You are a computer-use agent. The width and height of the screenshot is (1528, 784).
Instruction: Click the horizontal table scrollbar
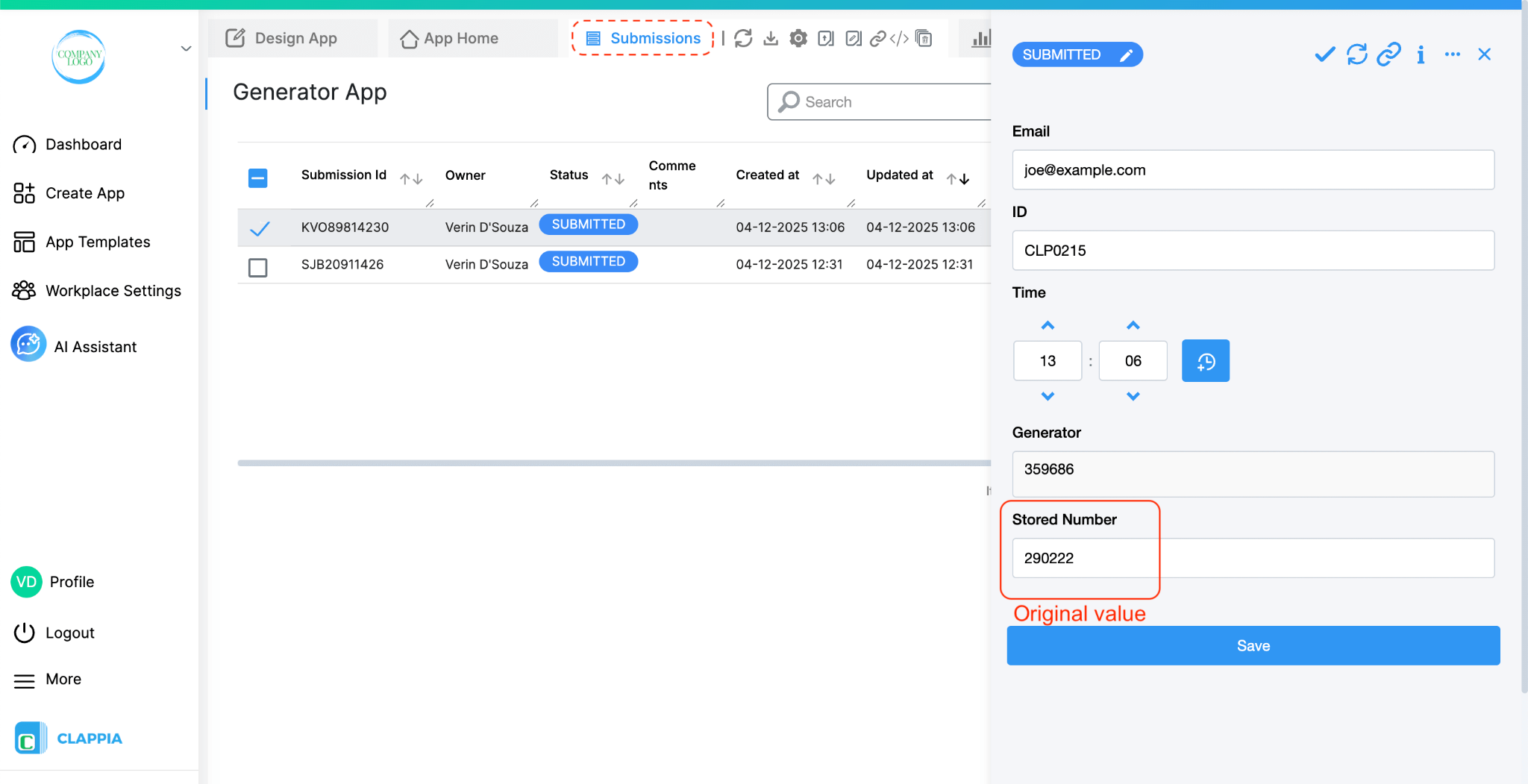point(613,463)
